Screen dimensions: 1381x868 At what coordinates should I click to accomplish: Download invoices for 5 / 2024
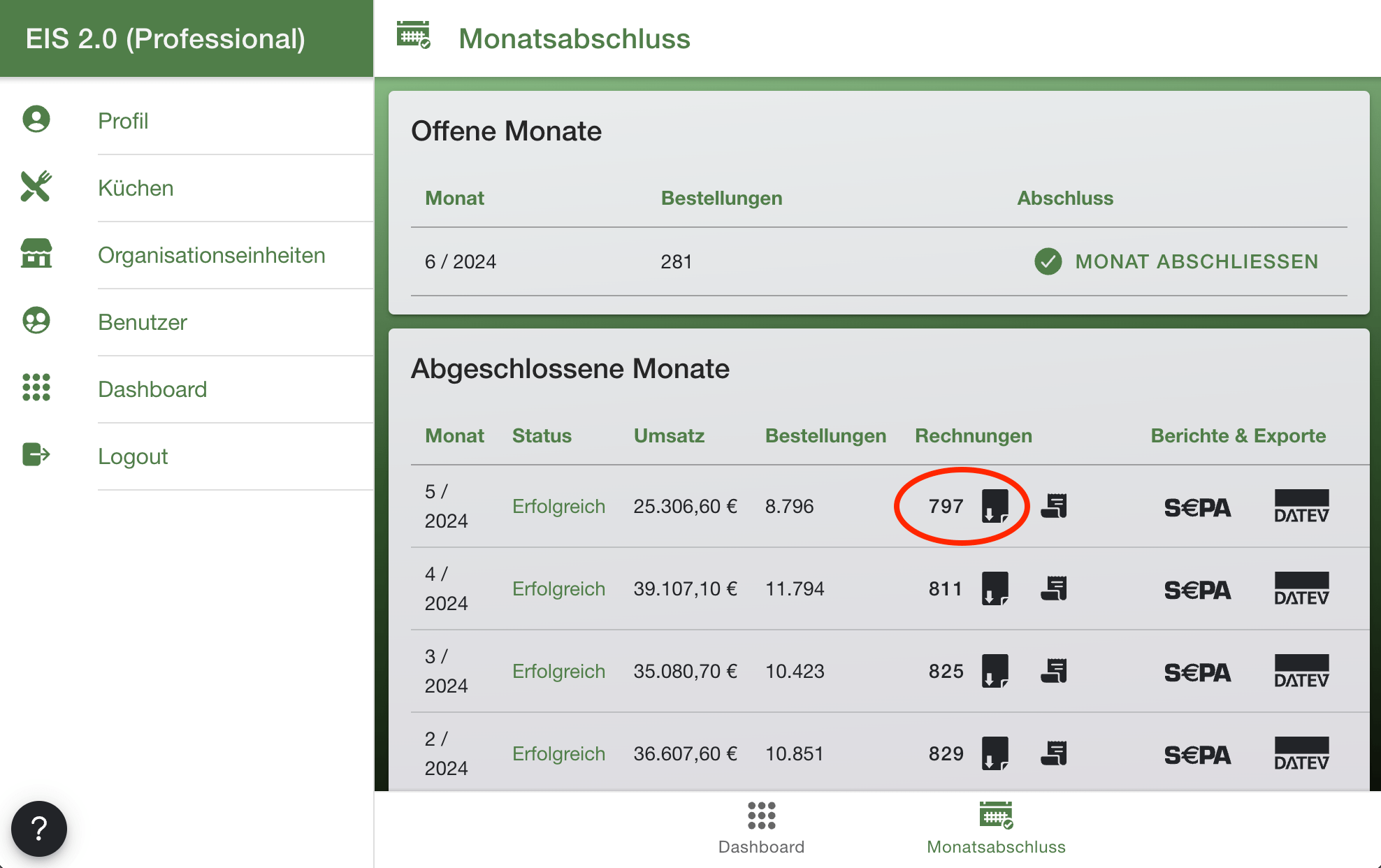pos(995,506)
